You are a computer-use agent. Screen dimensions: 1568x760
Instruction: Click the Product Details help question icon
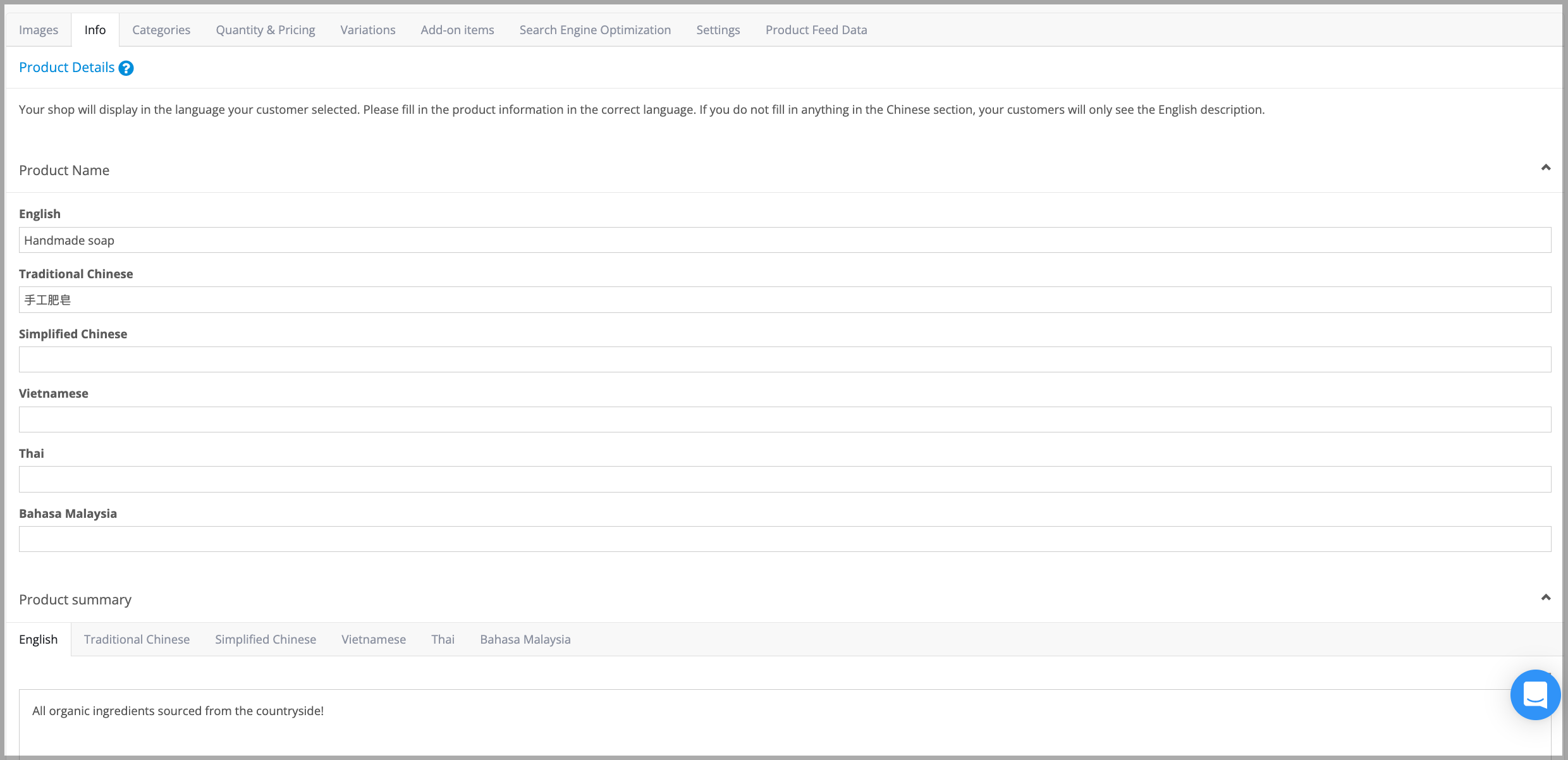tap(126, 68)
